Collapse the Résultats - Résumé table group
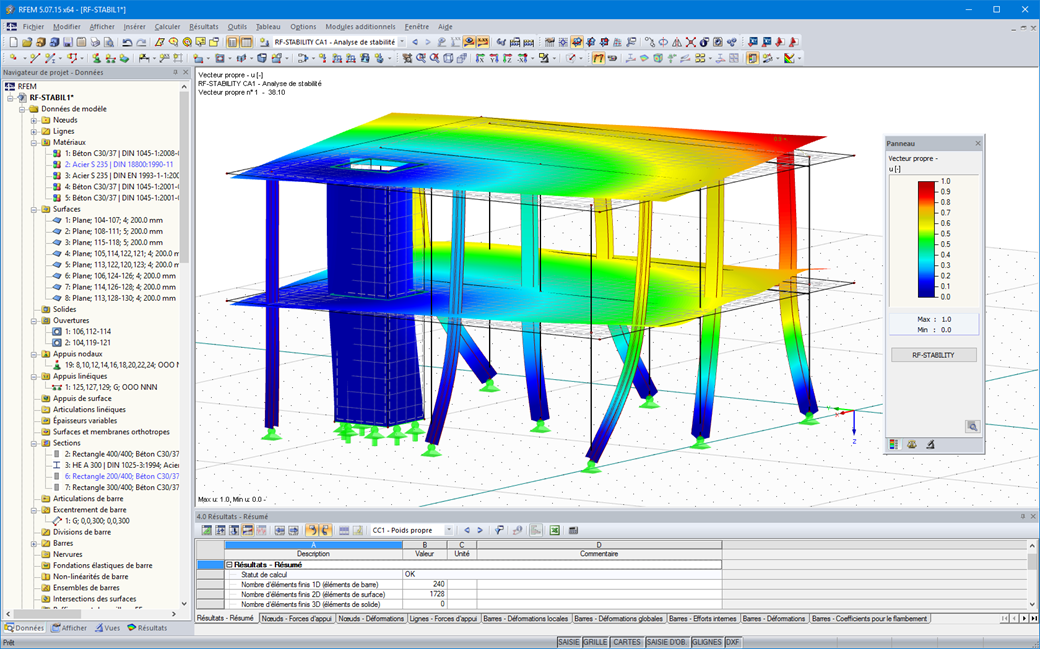This screenshot has height=649, width=1040. tap(229, 565)
